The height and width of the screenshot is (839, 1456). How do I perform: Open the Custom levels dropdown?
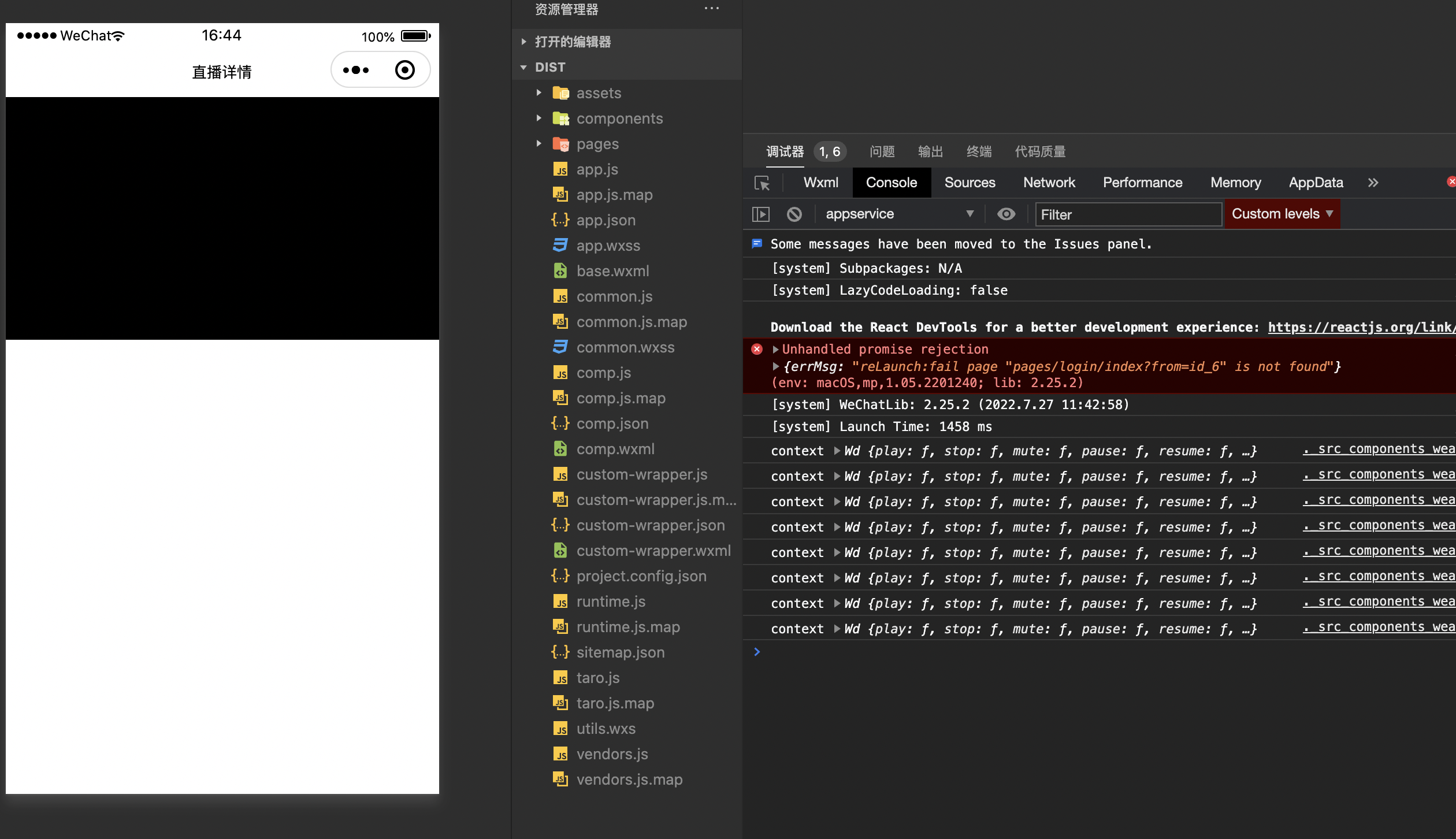(1282, 214)
